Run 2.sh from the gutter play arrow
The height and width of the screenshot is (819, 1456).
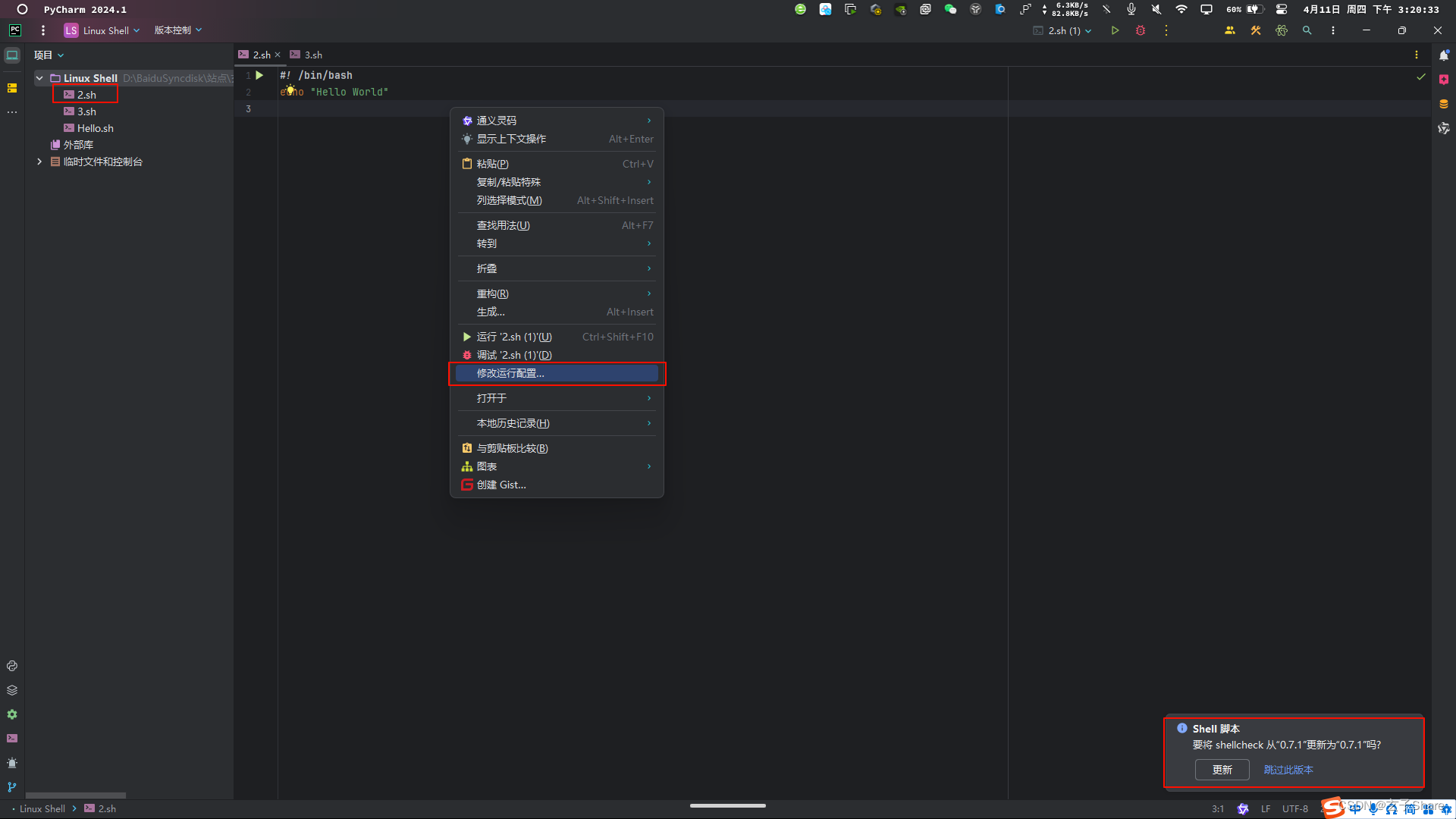(260, 75)
